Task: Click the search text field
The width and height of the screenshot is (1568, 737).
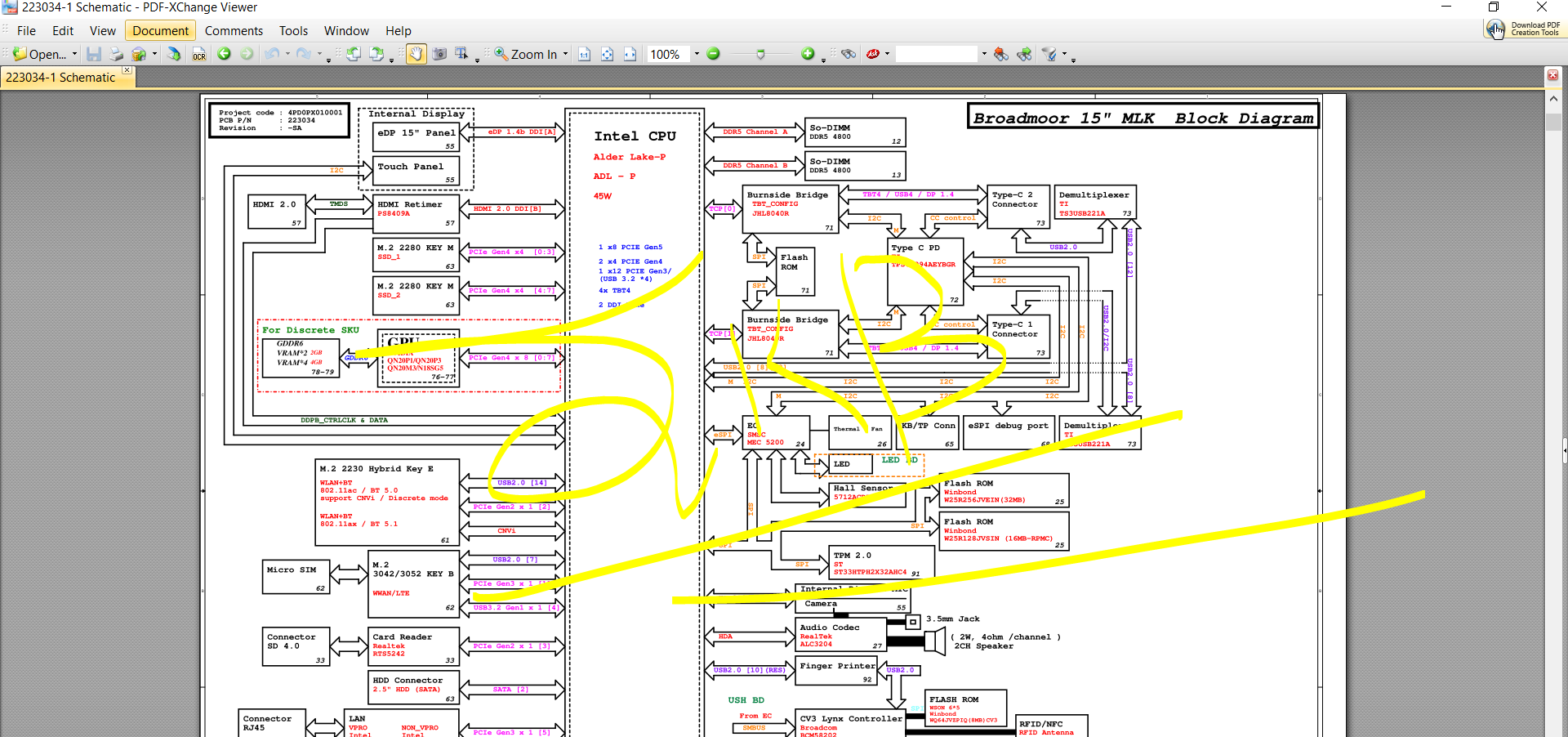Action: click(x=937, y=54)
